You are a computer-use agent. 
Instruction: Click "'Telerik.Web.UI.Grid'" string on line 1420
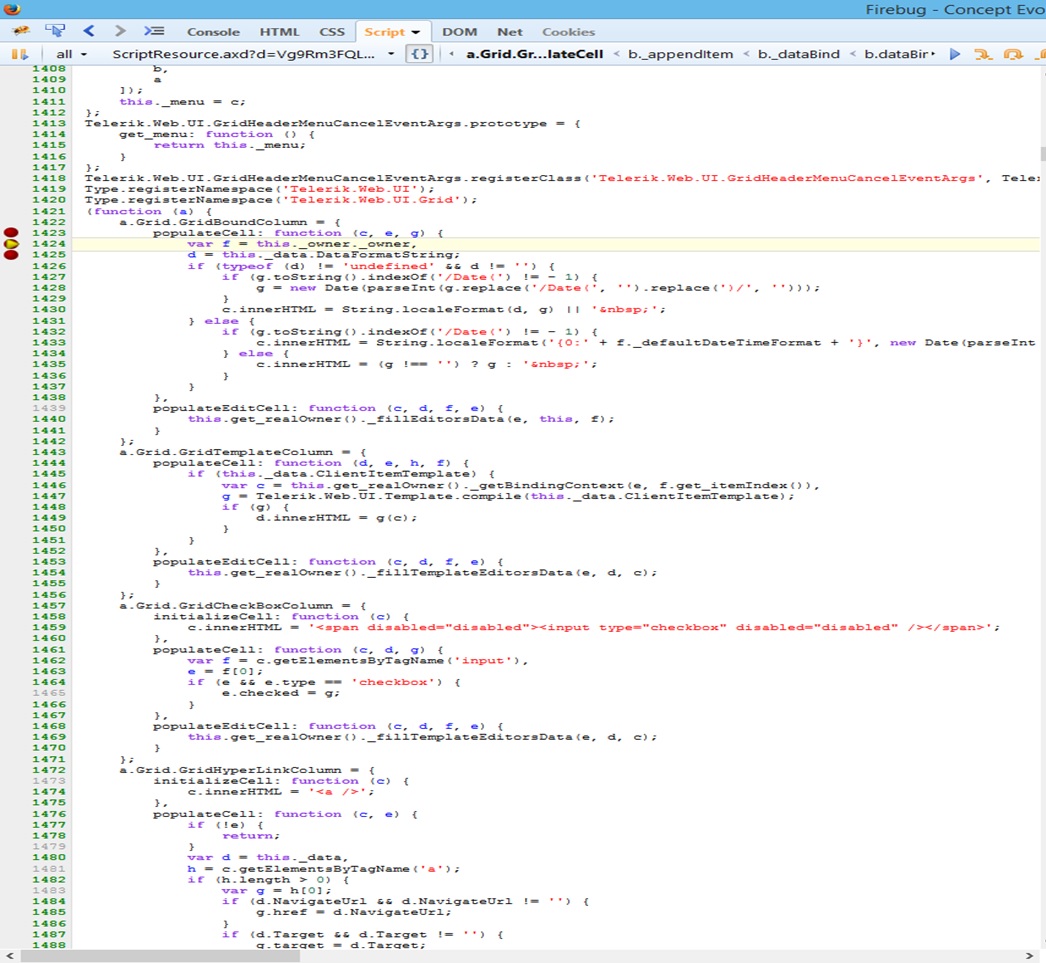[x=372, y=200]
